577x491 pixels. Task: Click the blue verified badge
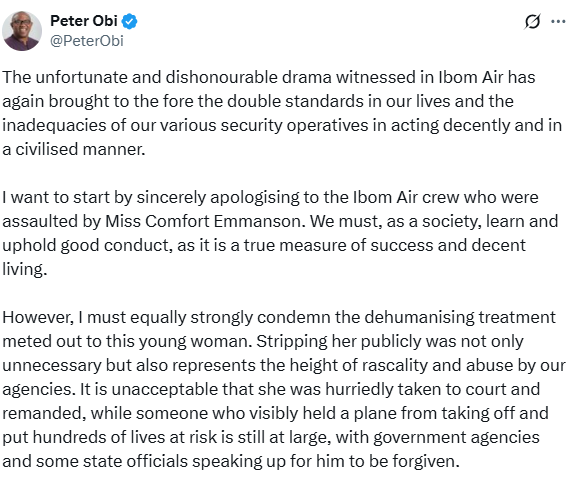(130, 21)
